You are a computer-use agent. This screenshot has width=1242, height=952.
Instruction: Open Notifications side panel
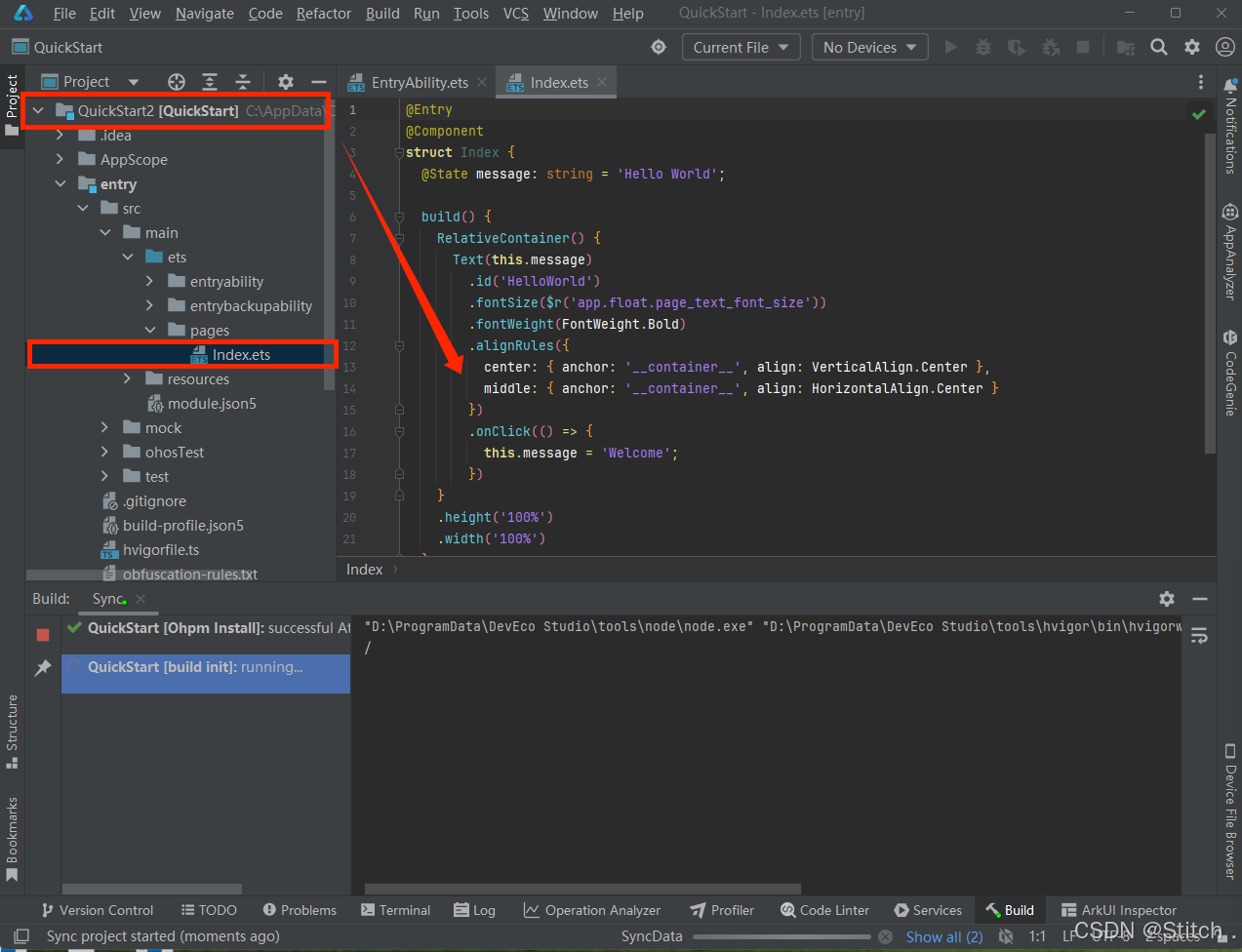(x=1230, y=127)
